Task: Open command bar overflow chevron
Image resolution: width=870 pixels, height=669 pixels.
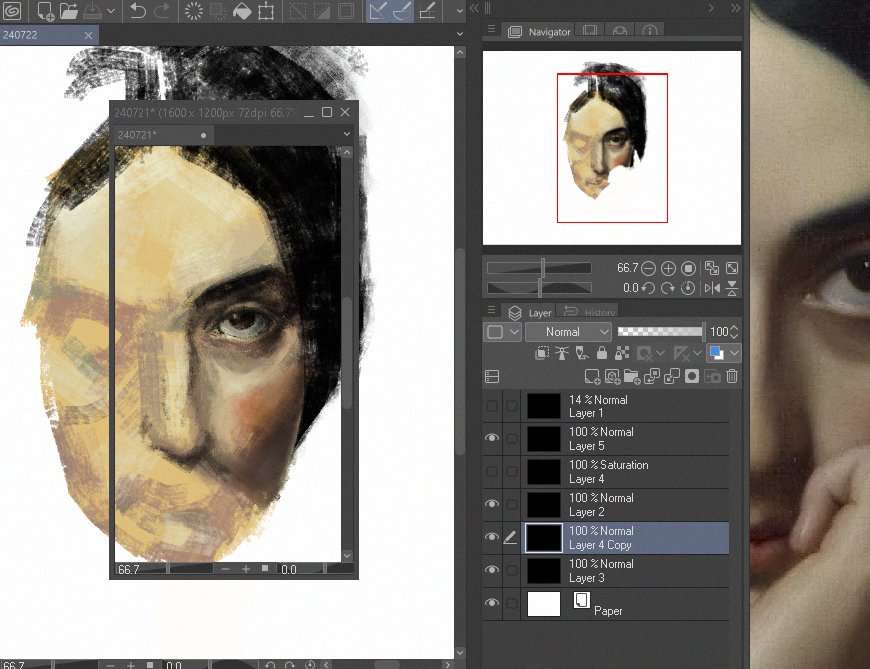Action: 459,11
